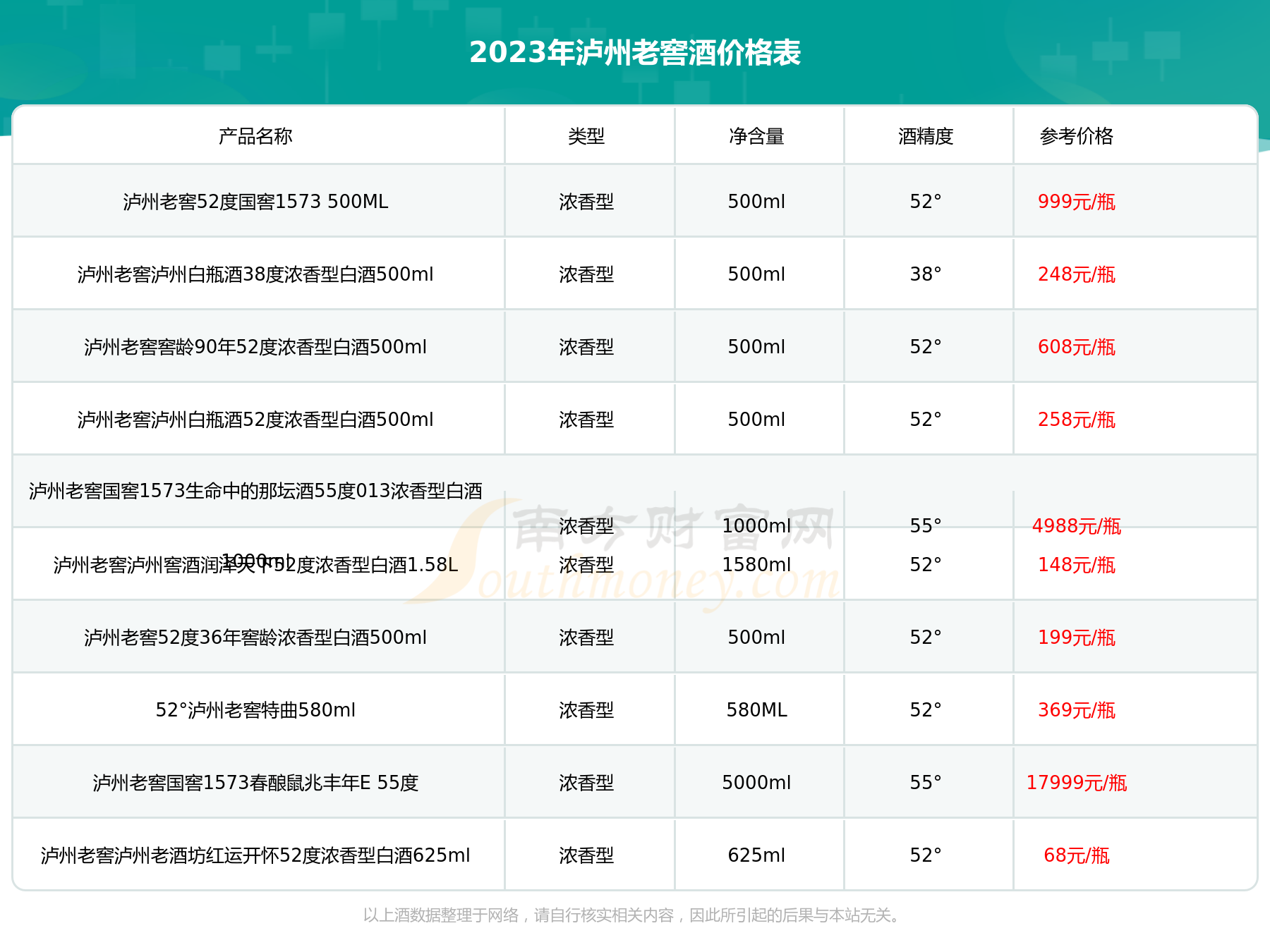This screenshot has width=1270, height=952.
Task: Click the 1580ml net content cell
Action: (x=756, y=565)
